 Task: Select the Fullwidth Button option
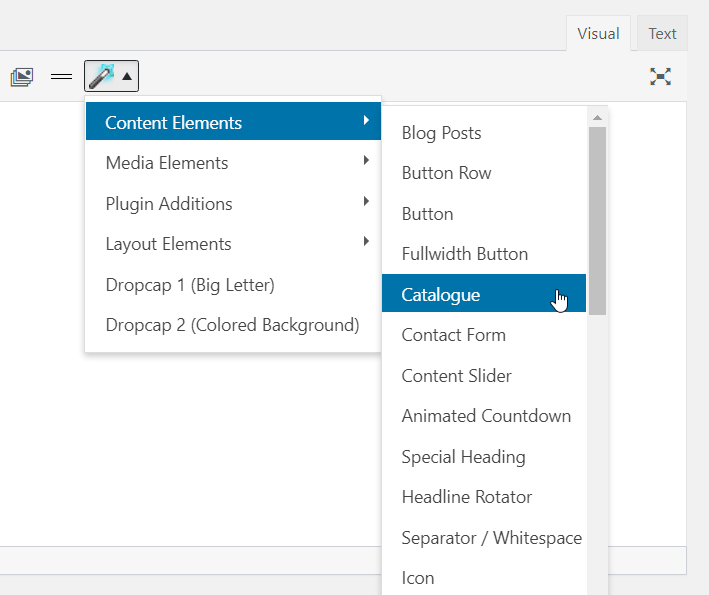pos(464,254)
